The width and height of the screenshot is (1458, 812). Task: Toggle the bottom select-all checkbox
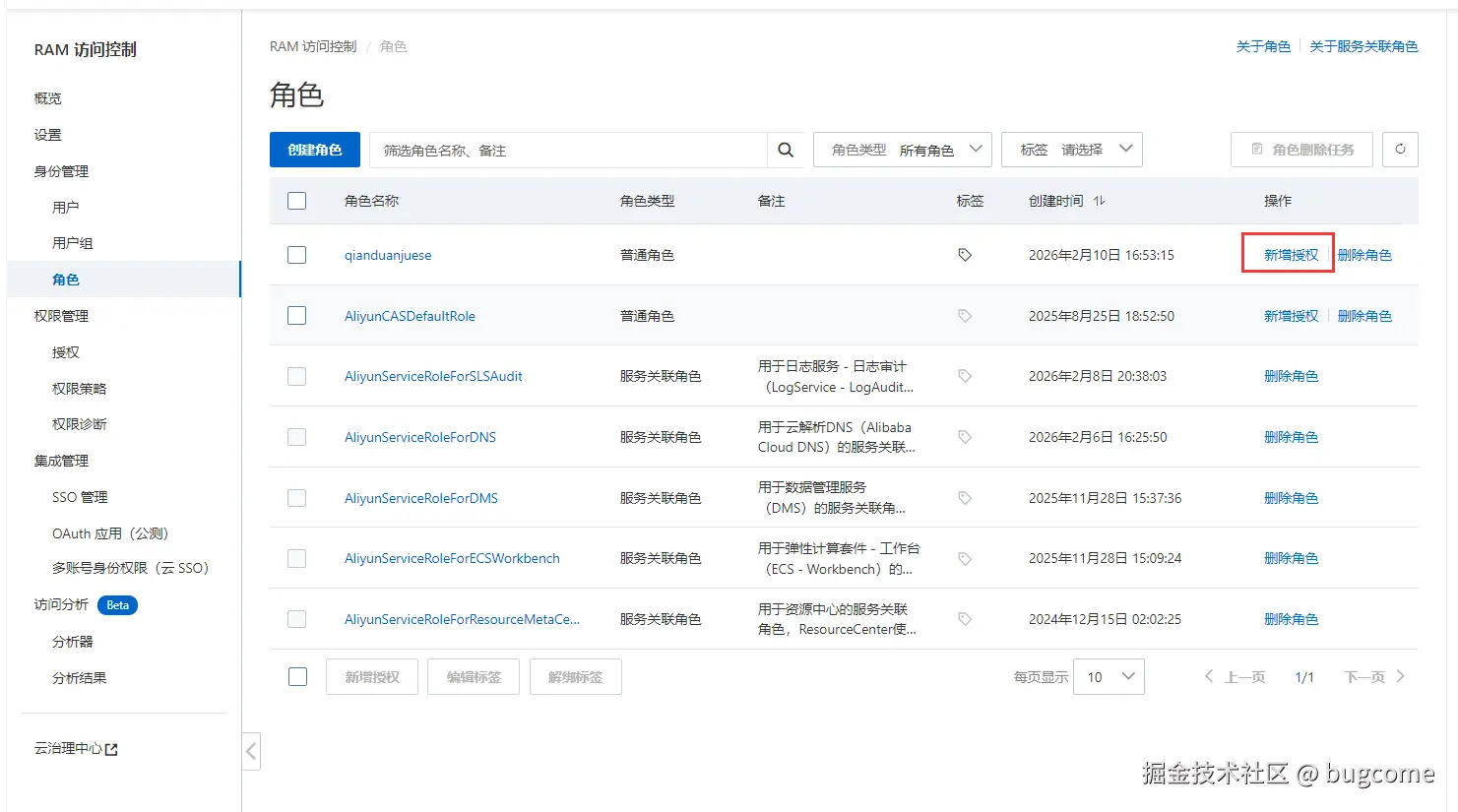pyautogui.click(x=297, y=676)
